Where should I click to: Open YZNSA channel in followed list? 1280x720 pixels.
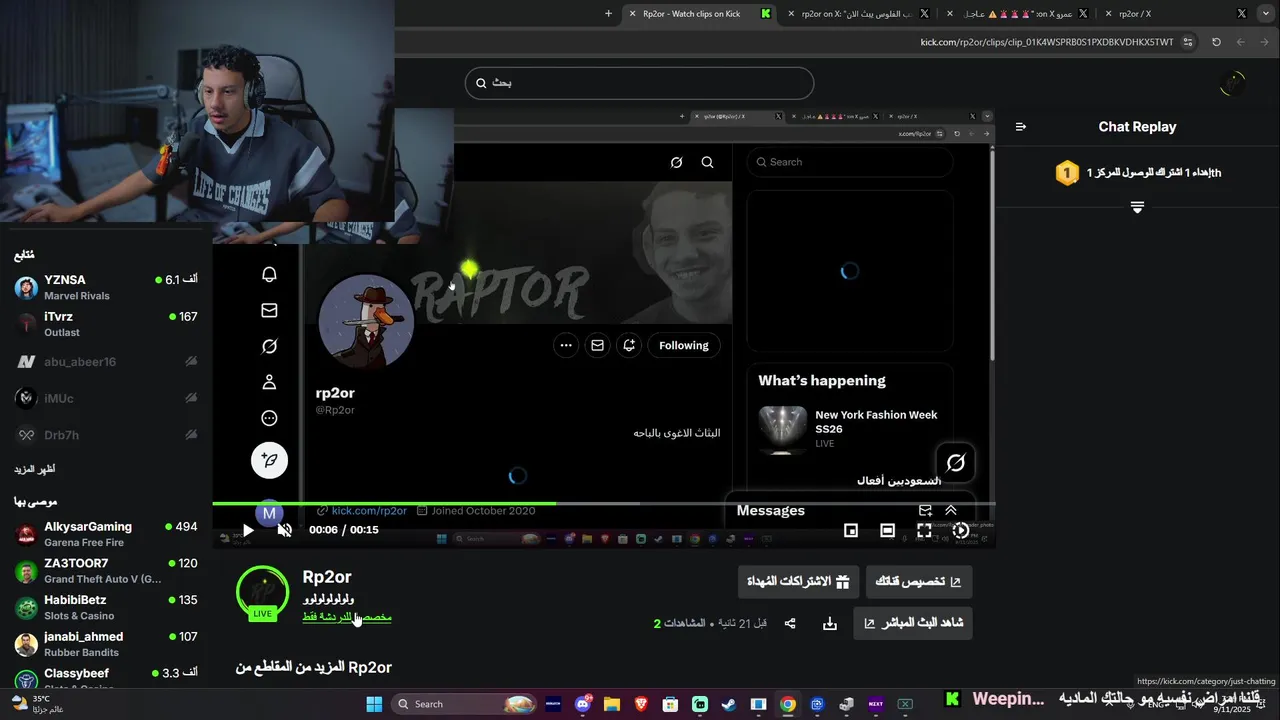[x=106, y=287]
